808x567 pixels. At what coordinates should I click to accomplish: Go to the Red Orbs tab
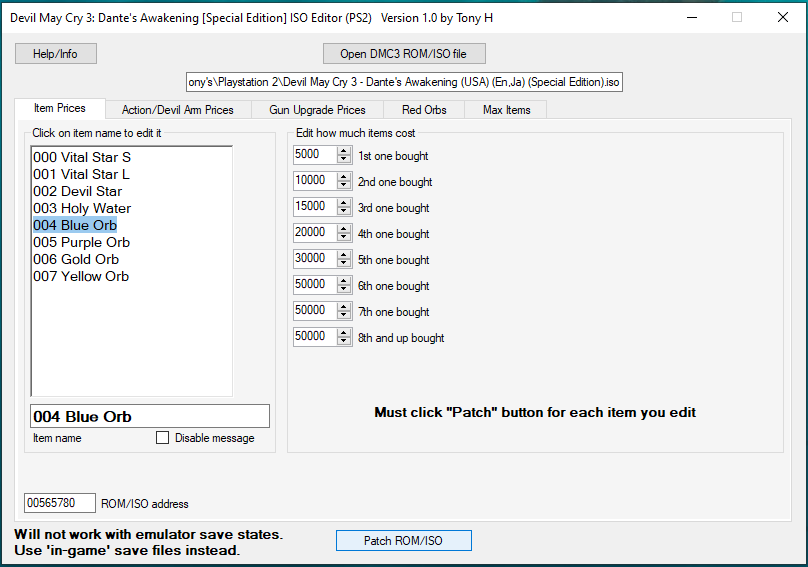pos(424,110)
